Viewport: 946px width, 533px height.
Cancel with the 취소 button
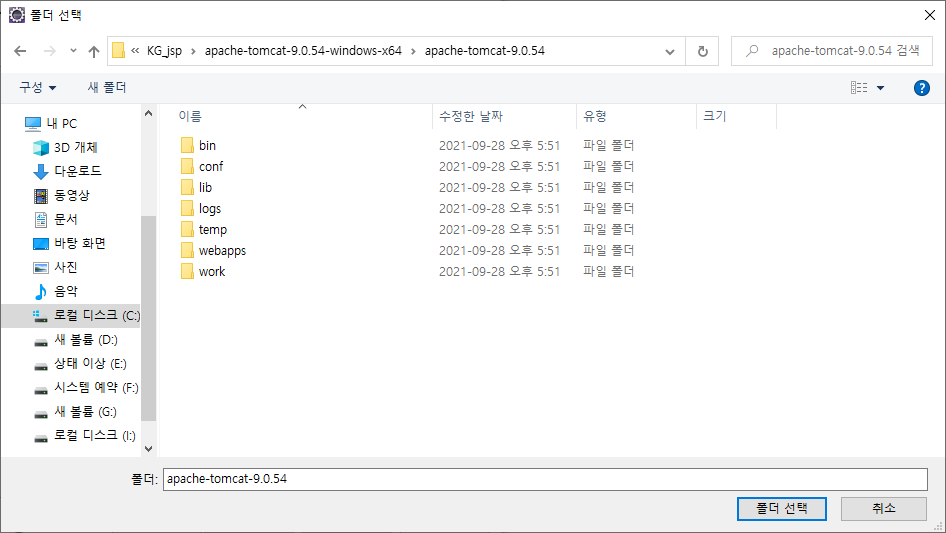click(883, 509)
